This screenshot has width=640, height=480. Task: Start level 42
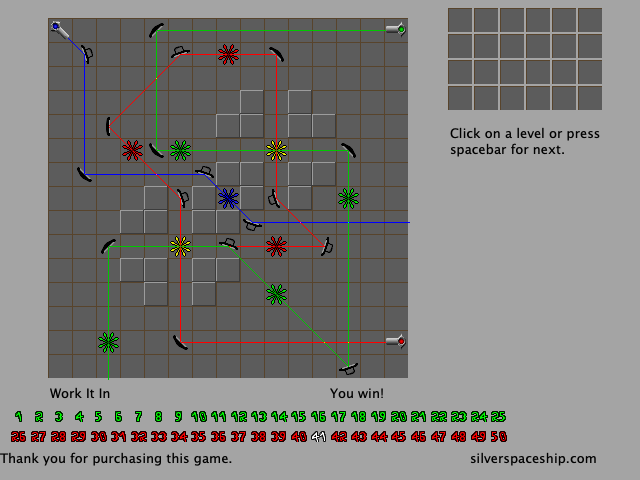pyautogui.click(x=339, y=437)
